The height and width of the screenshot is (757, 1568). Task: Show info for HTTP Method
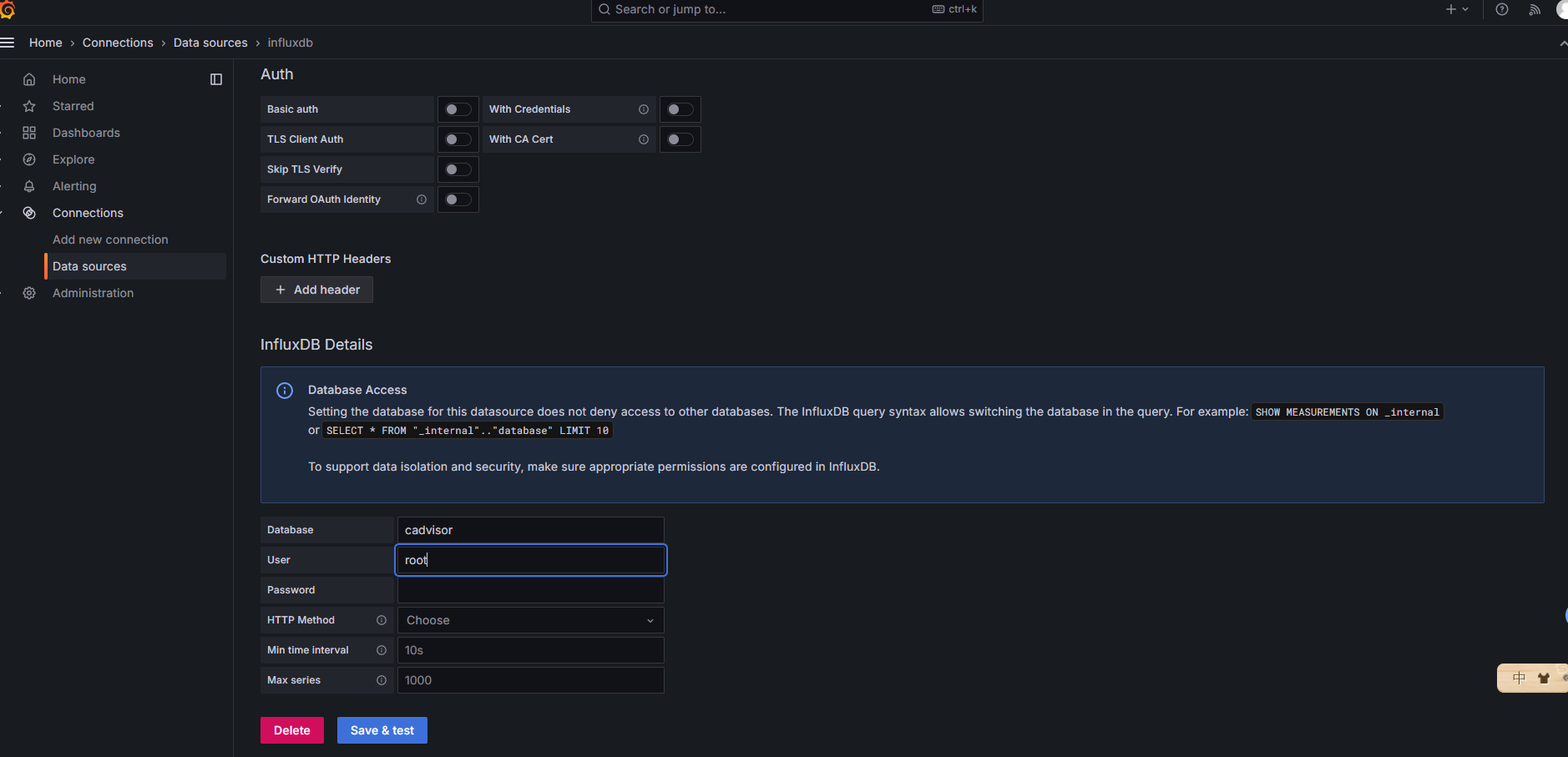382,620
